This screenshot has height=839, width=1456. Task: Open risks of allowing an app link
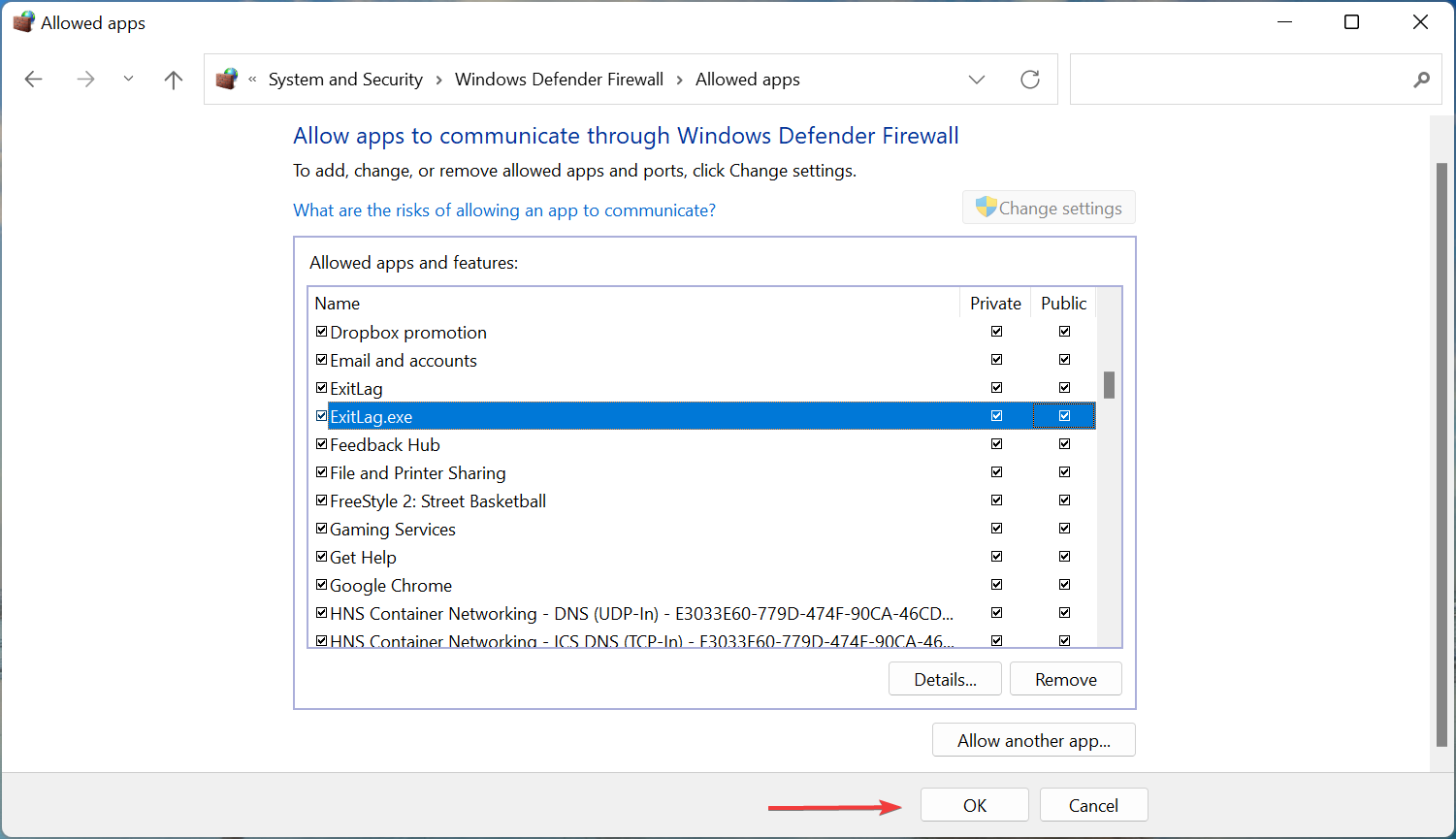click(x=504, y=210)
